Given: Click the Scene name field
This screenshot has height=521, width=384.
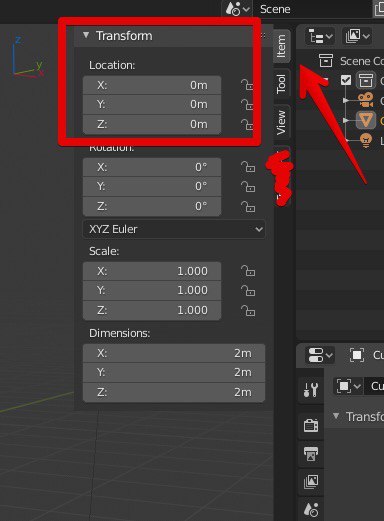Looking at the screenshot, I should coord(312,9).
